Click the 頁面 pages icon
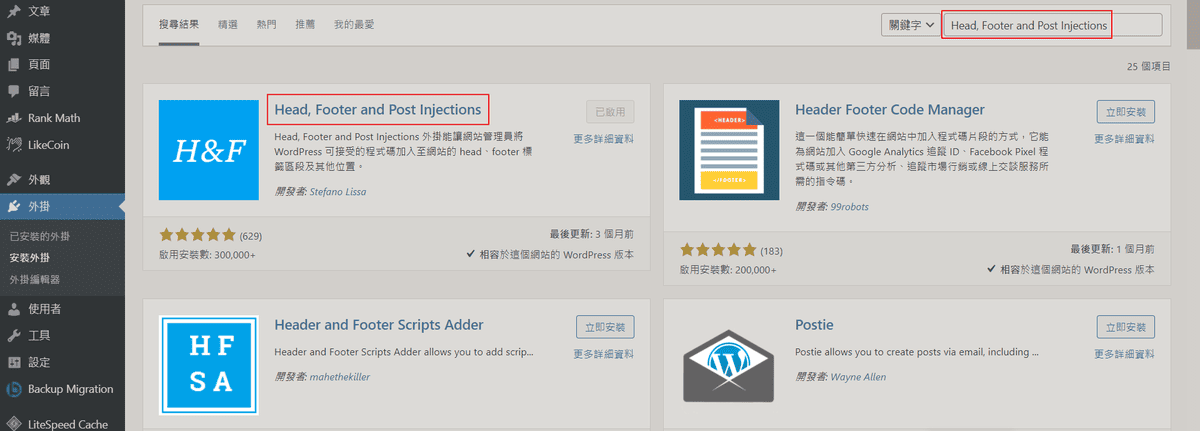The height and width of the screenshot is (431, 1200). pos(14,65)
